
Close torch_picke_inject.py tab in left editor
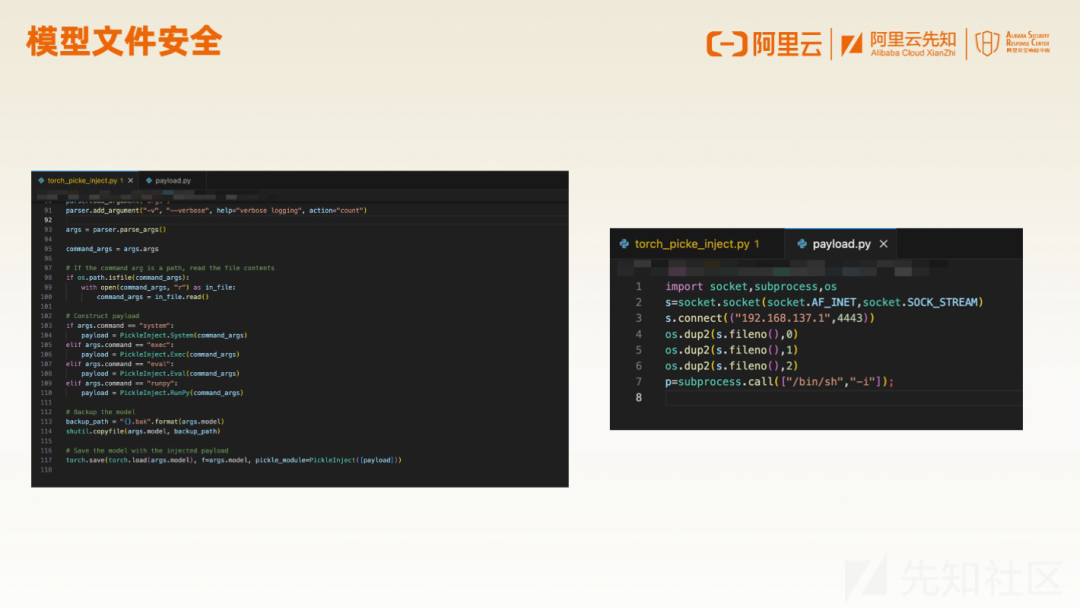(x=130, y=180)
